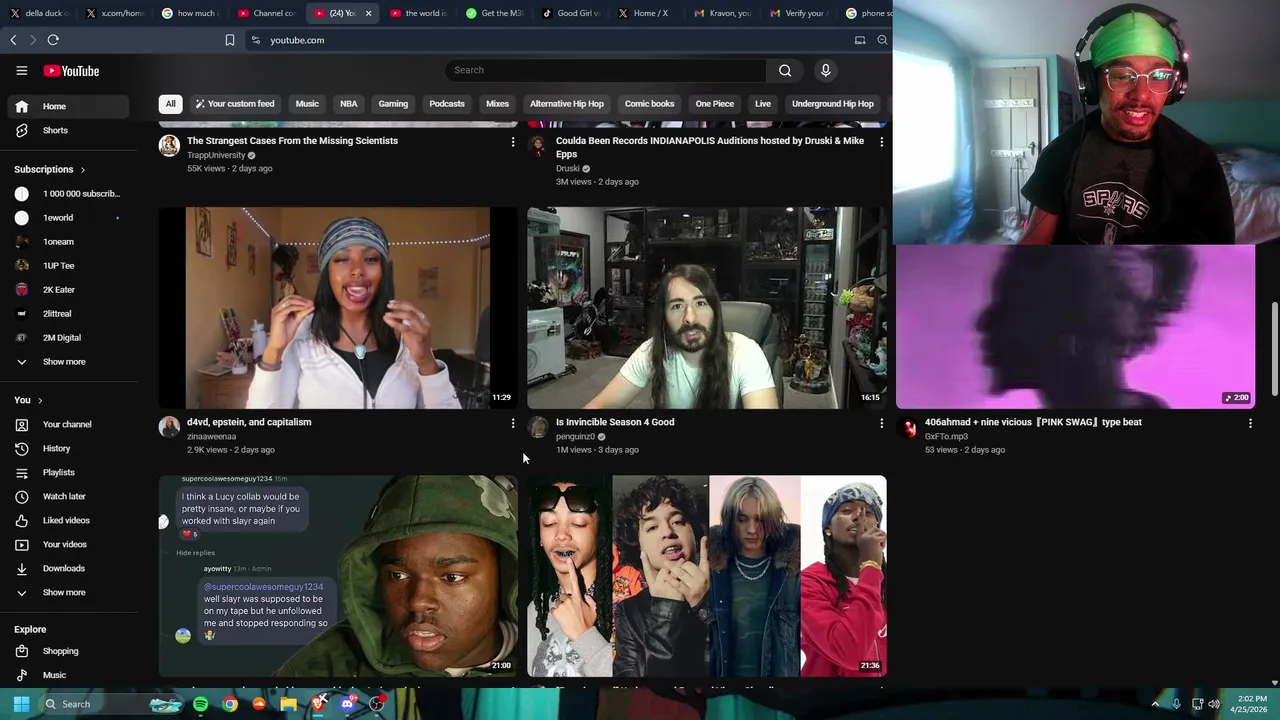Switch to Good Girl TikTok browser tab
The width and height of the screenshot is (1280, 720).
pyautogui.click(x=570, y=13)
